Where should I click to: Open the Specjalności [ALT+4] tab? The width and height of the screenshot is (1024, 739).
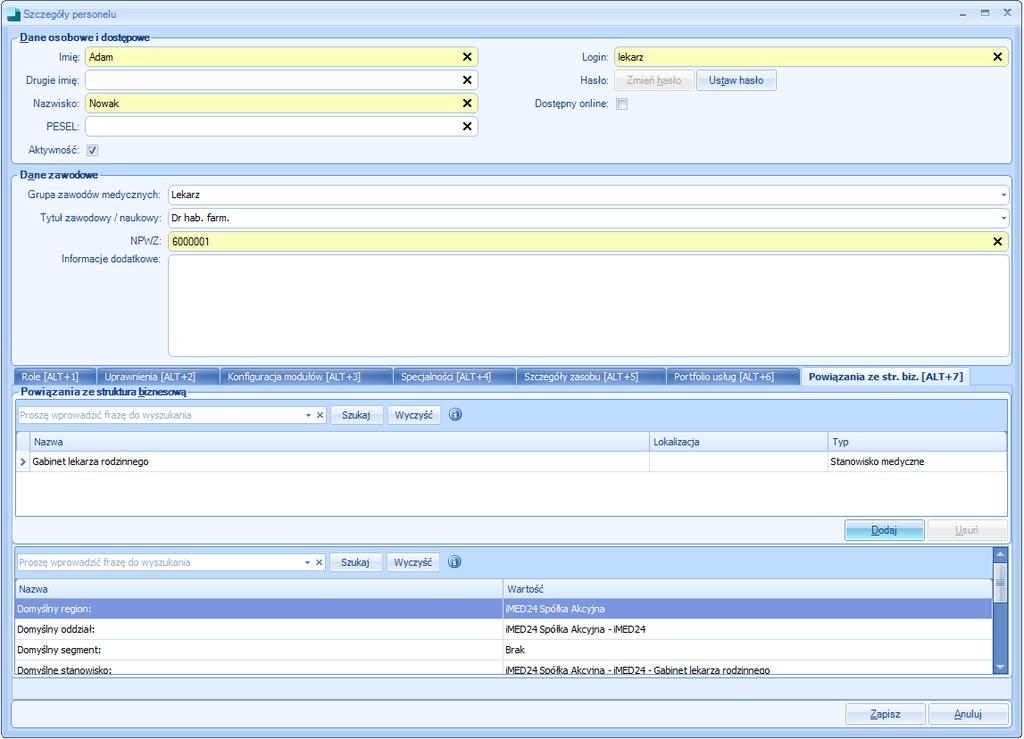[454, 377]
